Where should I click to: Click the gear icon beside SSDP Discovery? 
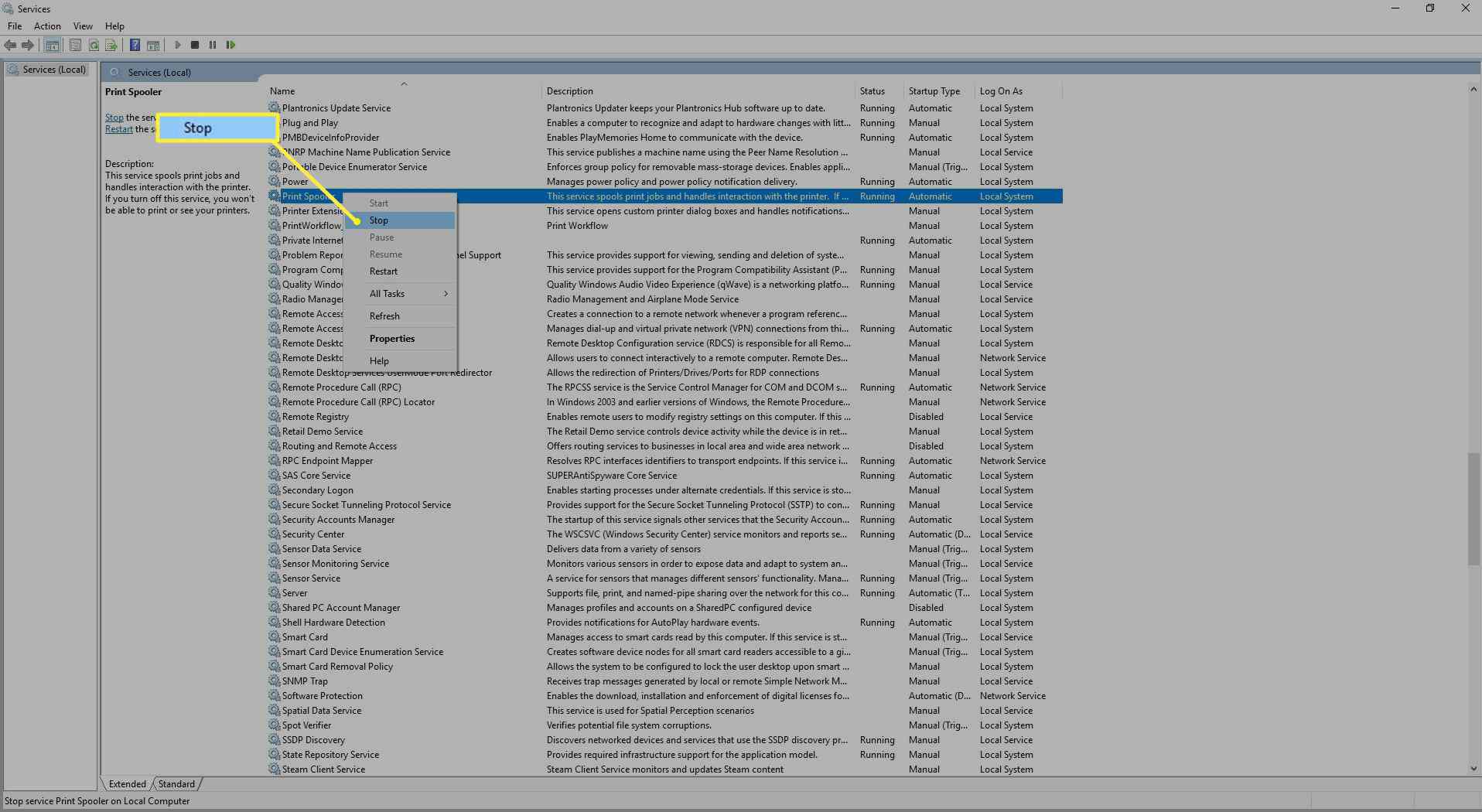point(274,739)
